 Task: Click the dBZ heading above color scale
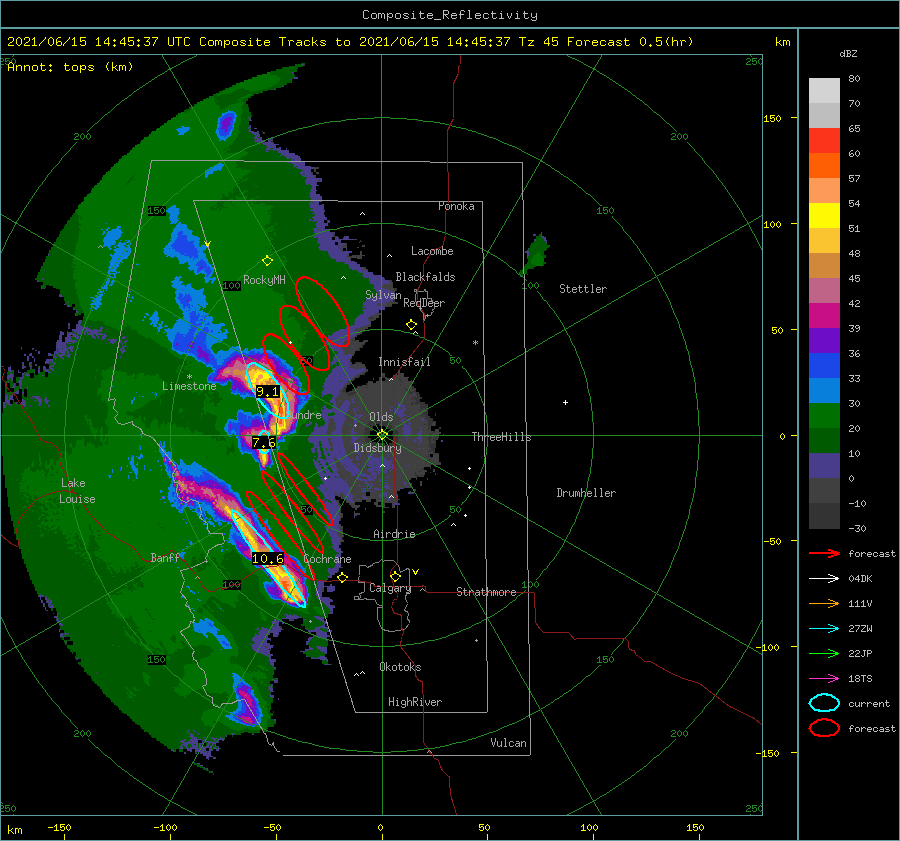pyautogui.click(x=848, y=53)
